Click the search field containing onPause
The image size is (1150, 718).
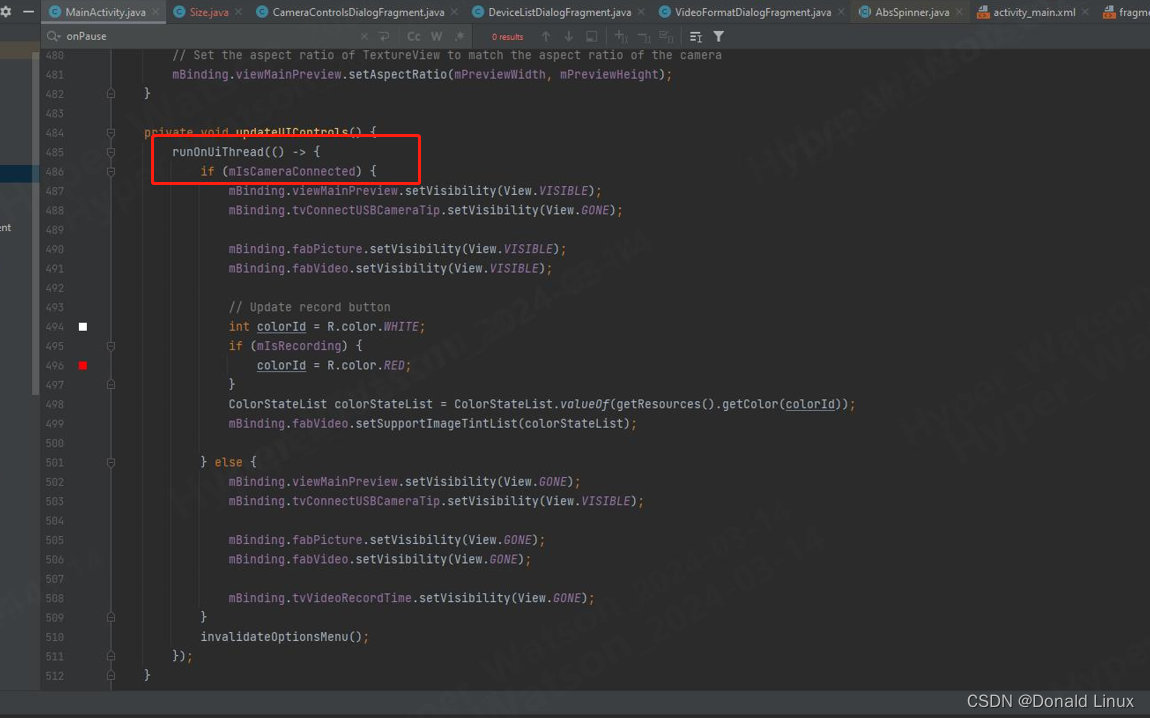point(209,36)
